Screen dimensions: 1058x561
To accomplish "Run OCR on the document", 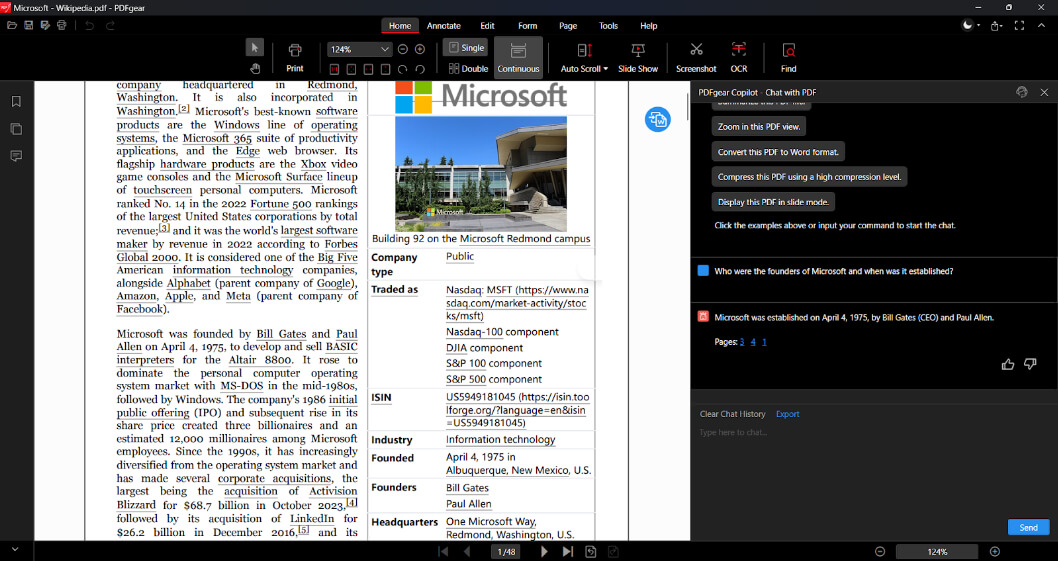I will point(739,58).
